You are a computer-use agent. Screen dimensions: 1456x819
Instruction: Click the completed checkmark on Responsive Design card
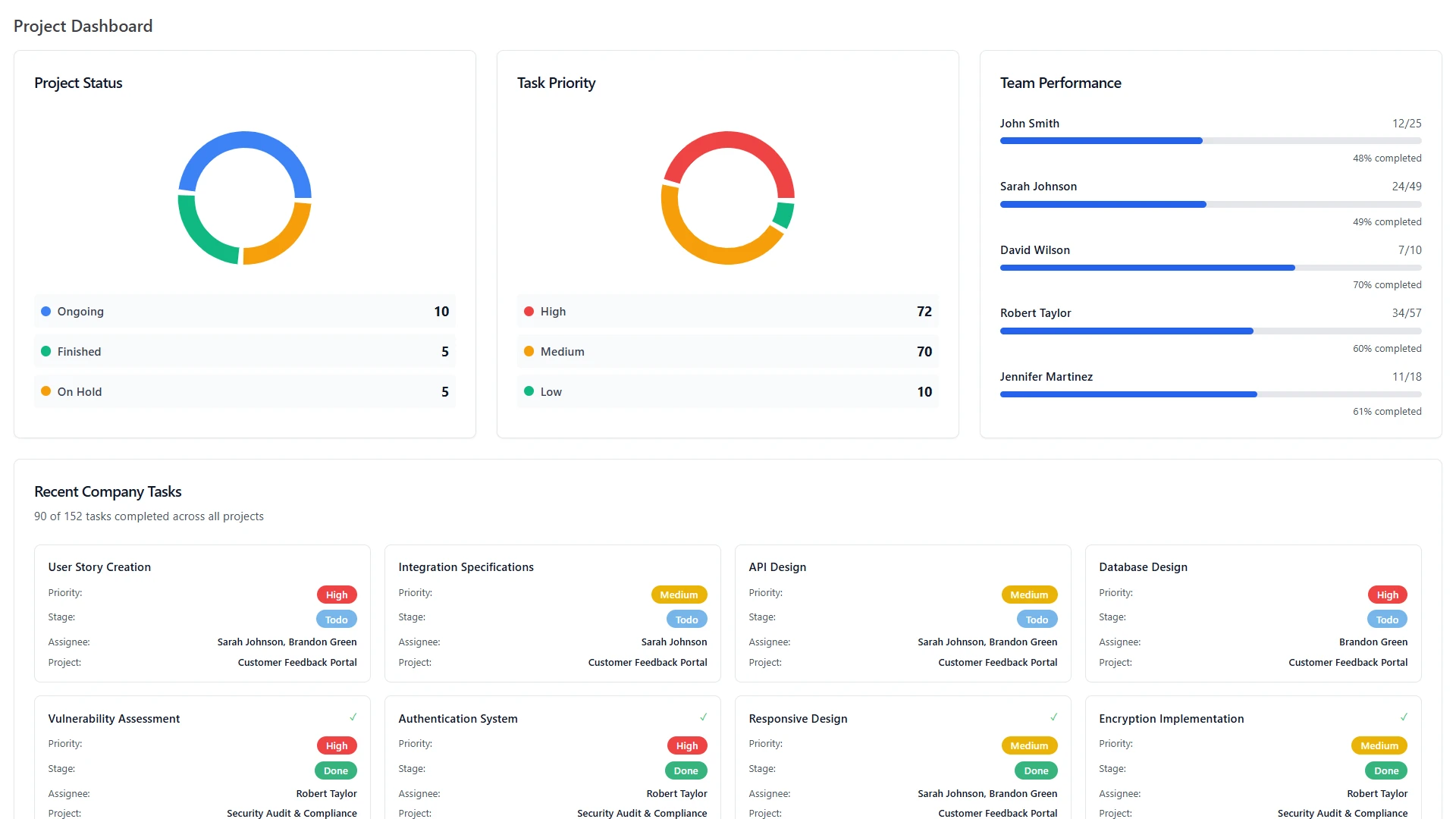[x=1054, y=717]
